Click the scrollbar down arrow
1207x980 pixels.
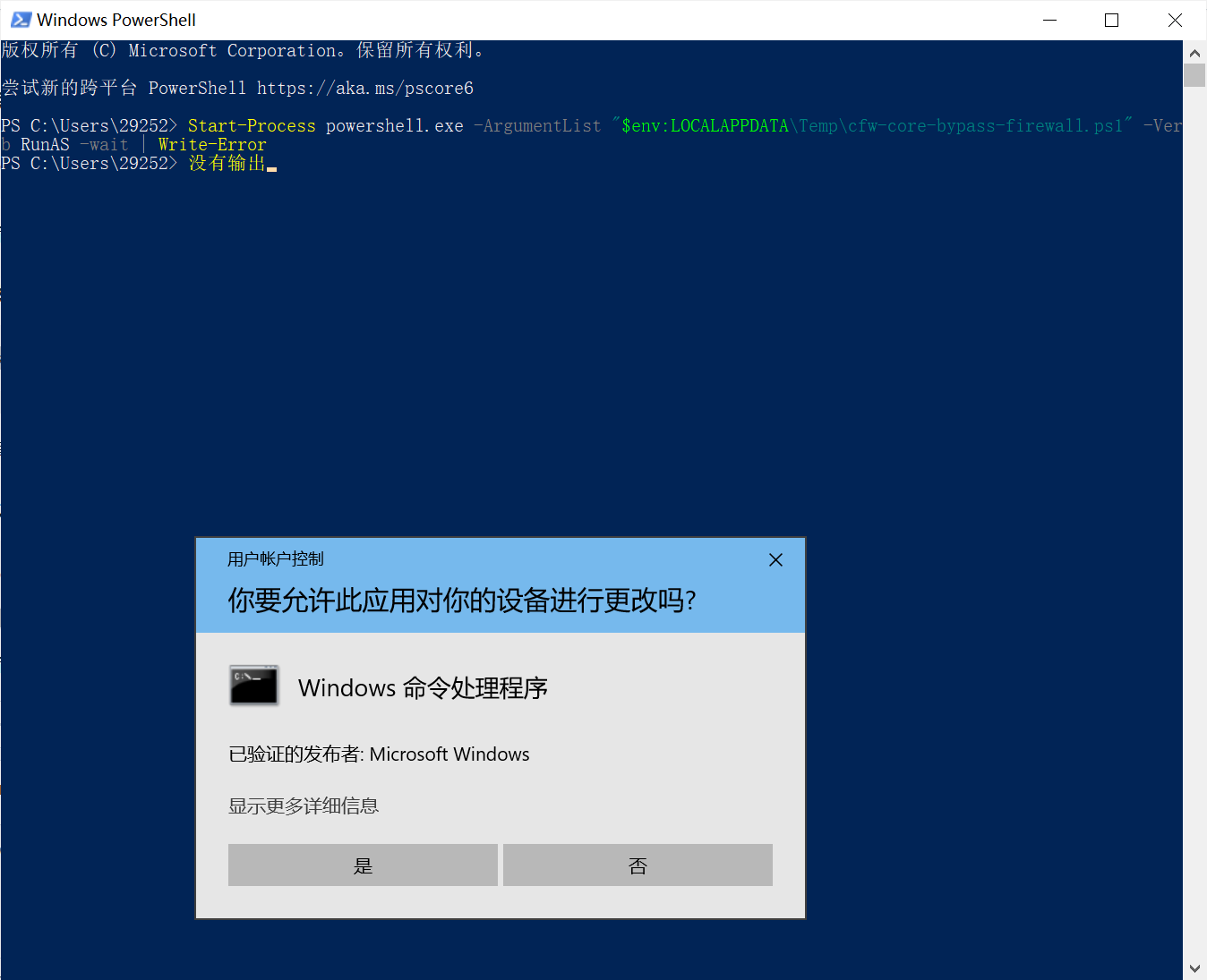tap(1194, 967)
